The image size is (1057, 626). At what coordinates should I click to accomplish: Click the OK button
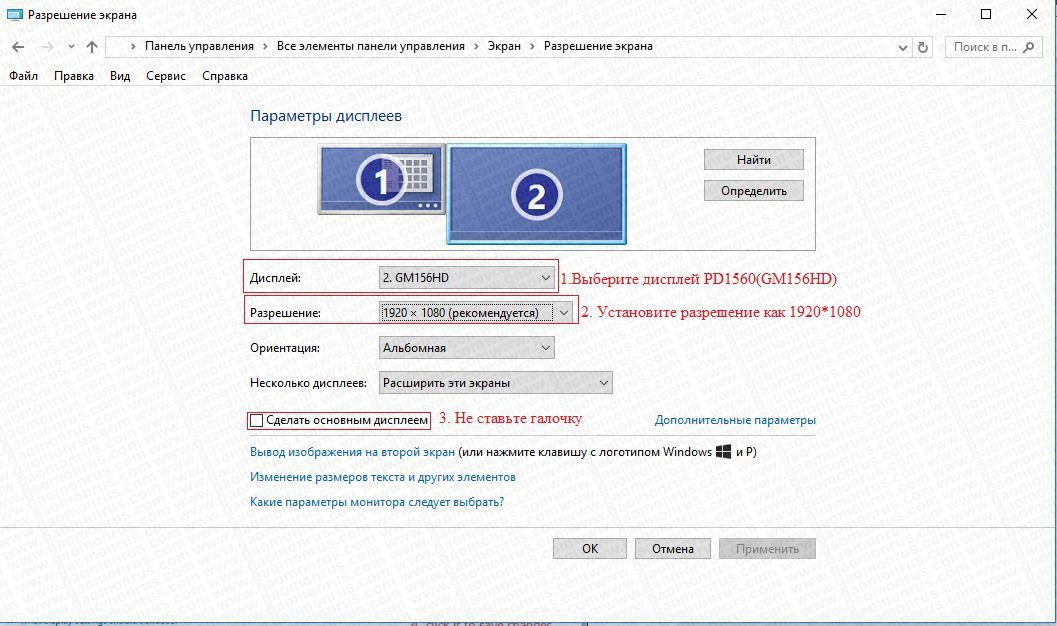pos(590,549)
